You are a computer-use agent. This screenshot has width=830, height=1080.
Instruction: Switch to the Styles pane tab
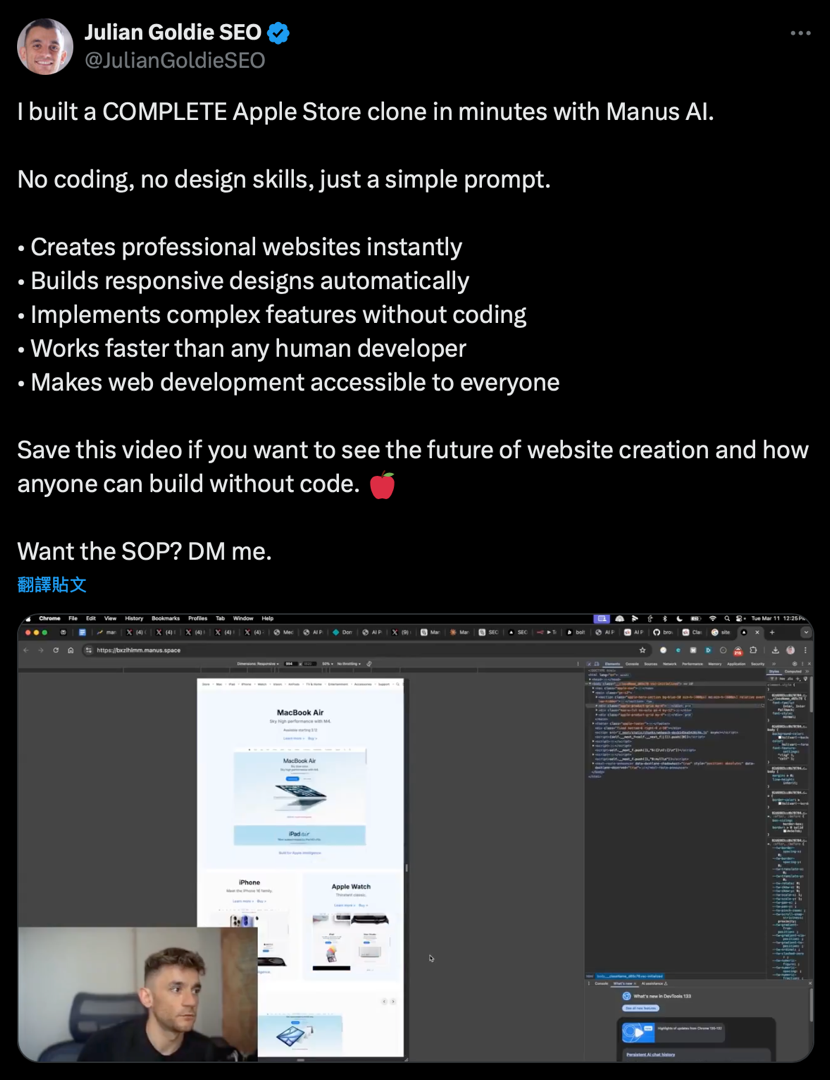pyautogui.click(x=774, y=672)
